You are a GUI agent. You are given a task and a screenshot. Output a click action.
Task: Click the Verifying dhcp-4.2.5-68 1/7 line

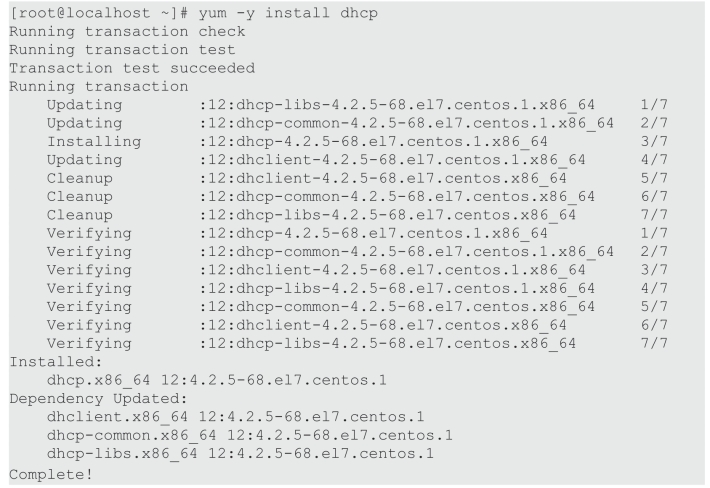point(357,233)
